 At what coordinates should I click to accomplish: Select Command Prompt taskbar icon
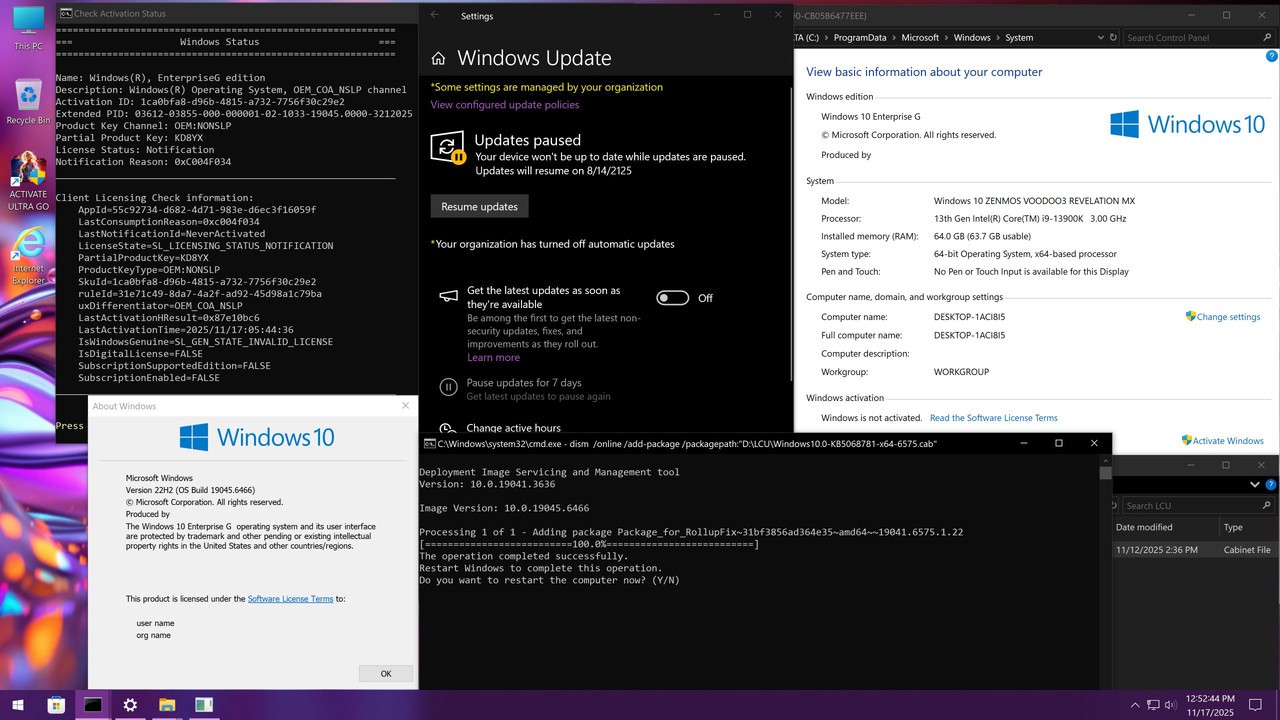(93, 705)
